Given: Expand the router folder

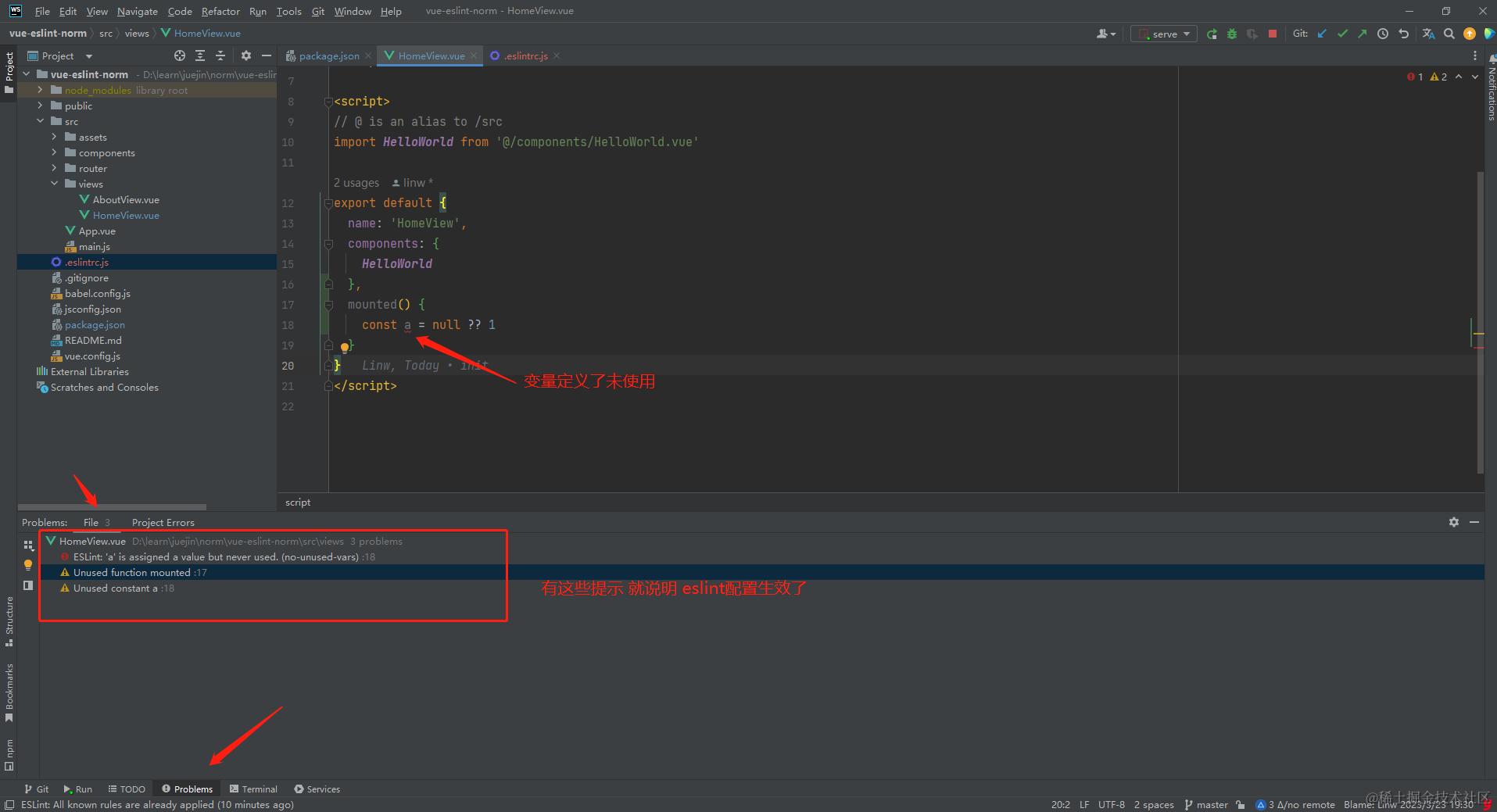Looking at the screenshot, I should (x=55, y=168).
